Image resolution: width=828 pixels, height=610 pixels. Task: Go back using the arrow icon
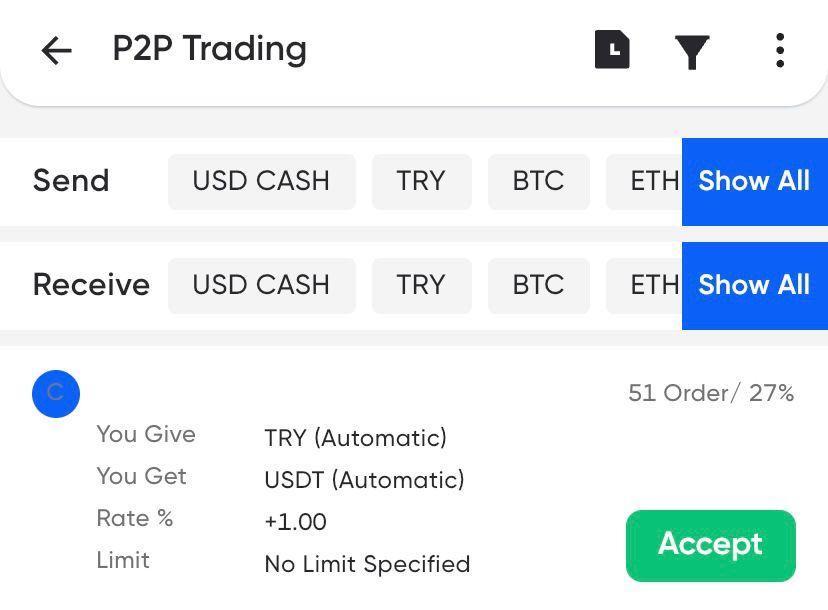click(57, 50)
